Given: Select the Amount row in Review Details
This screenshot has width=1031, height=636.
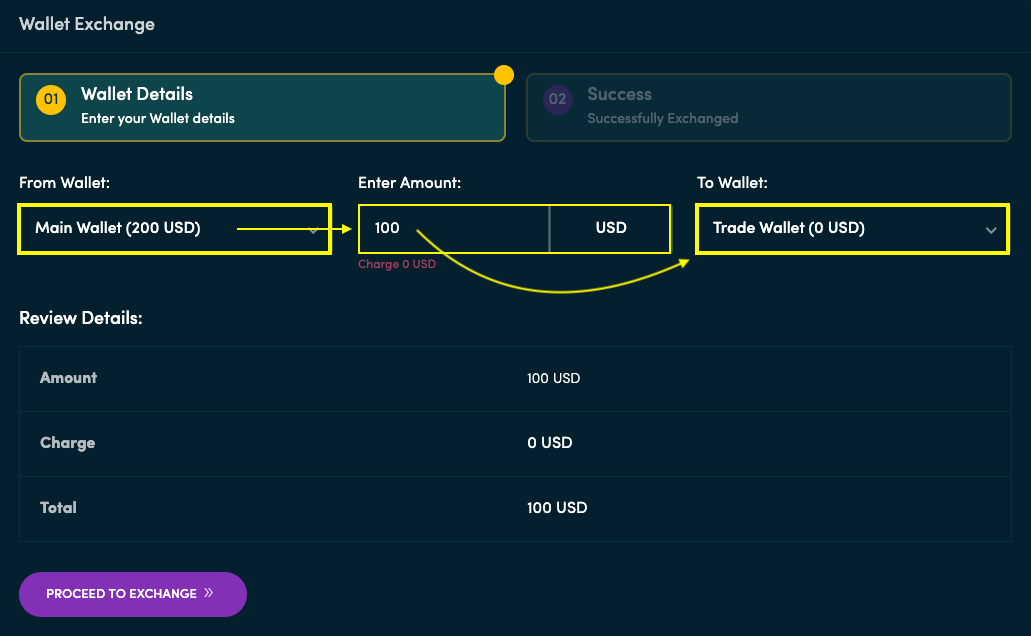Looking at the screenshot, I should (515, 378).
